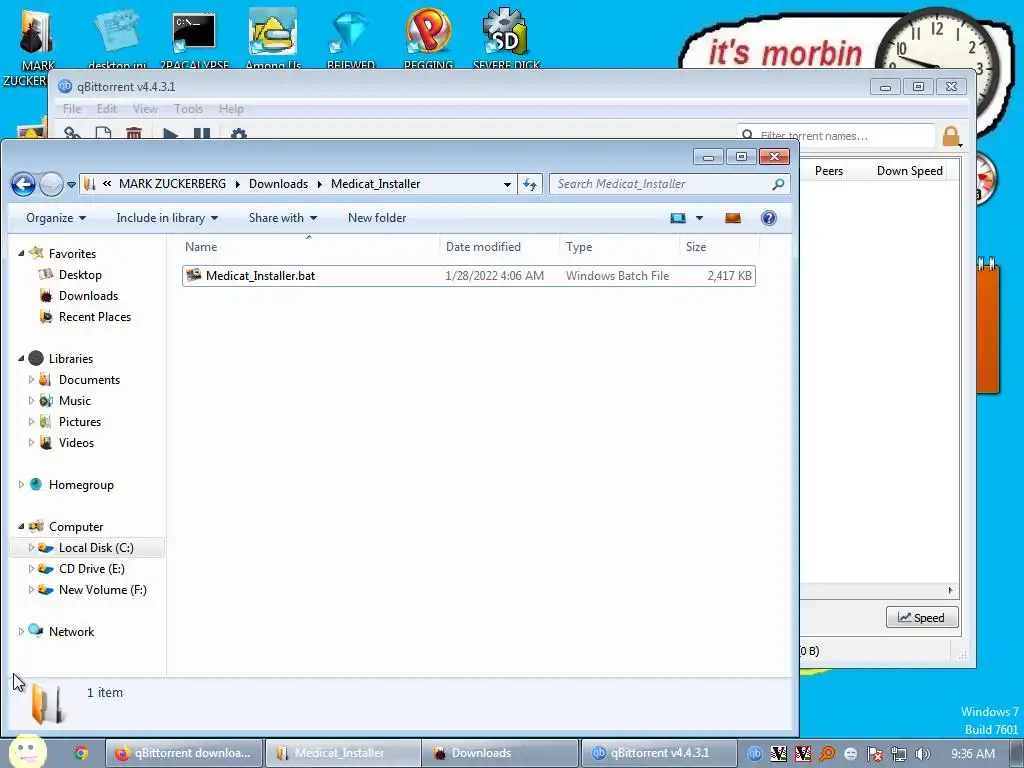Open recent locations dropdown beside Forward arrow
This screenshot has width=1024, height=768.
pyautogui.click(x=71, y=185)
